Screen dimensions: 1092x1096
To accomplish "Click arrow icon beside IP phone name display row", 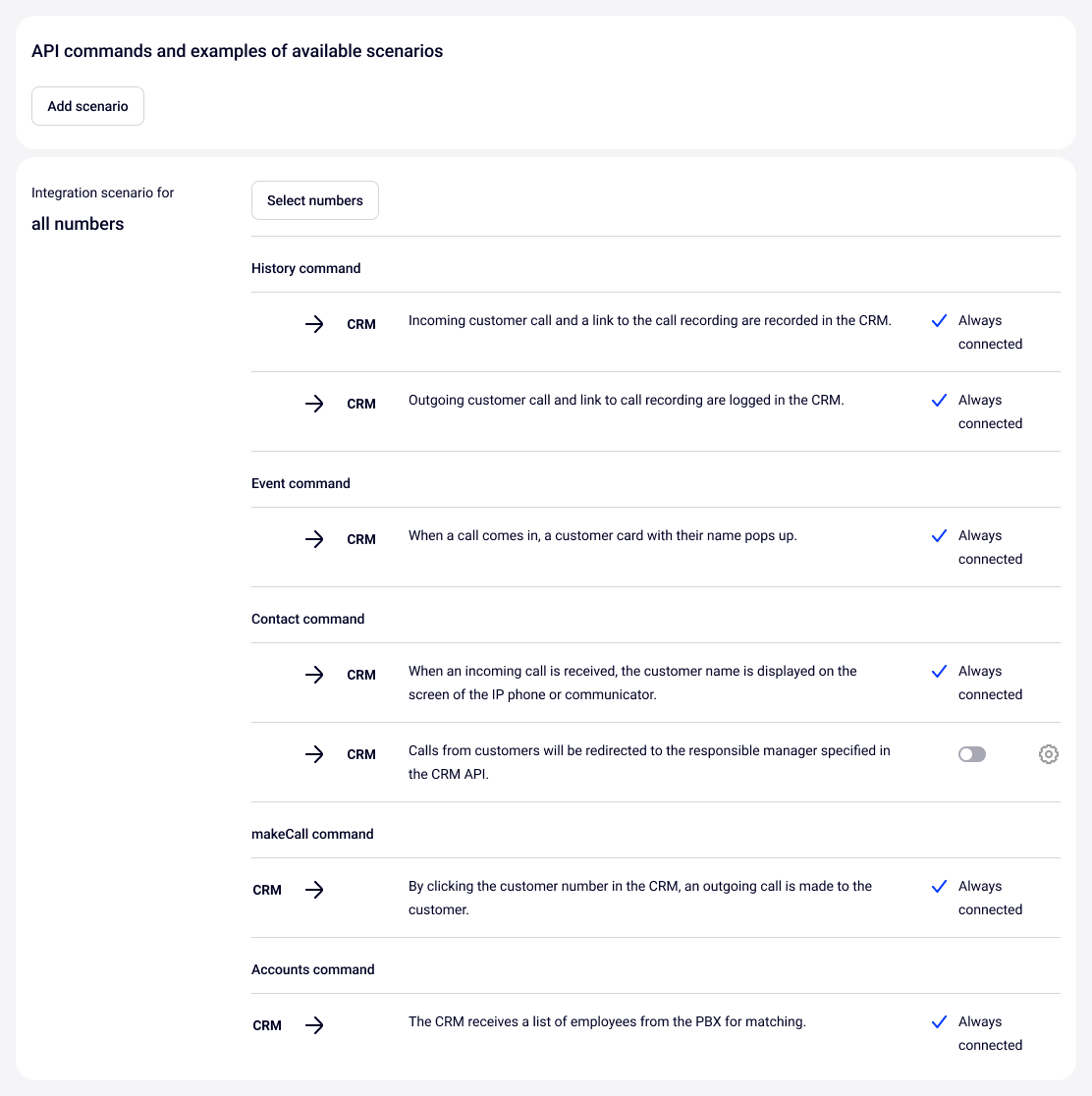I will (x=314, y=675).
